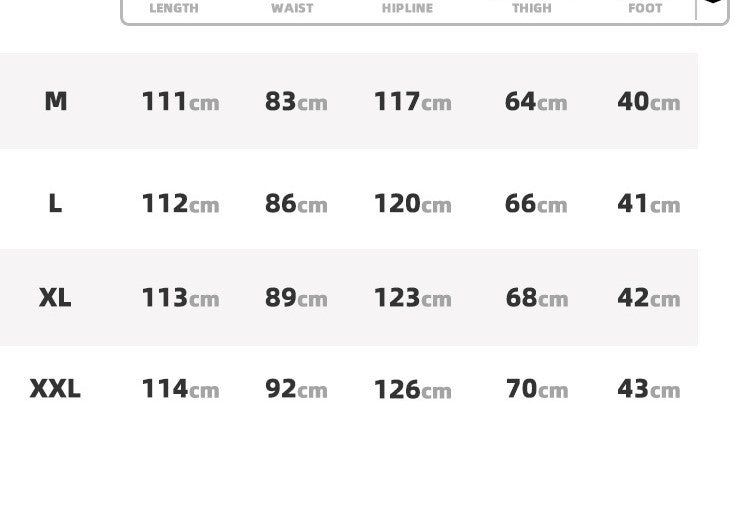Click the 126cm hipline value
The width and height of the screenshot is (750, 522).
(x=413, y=389)
